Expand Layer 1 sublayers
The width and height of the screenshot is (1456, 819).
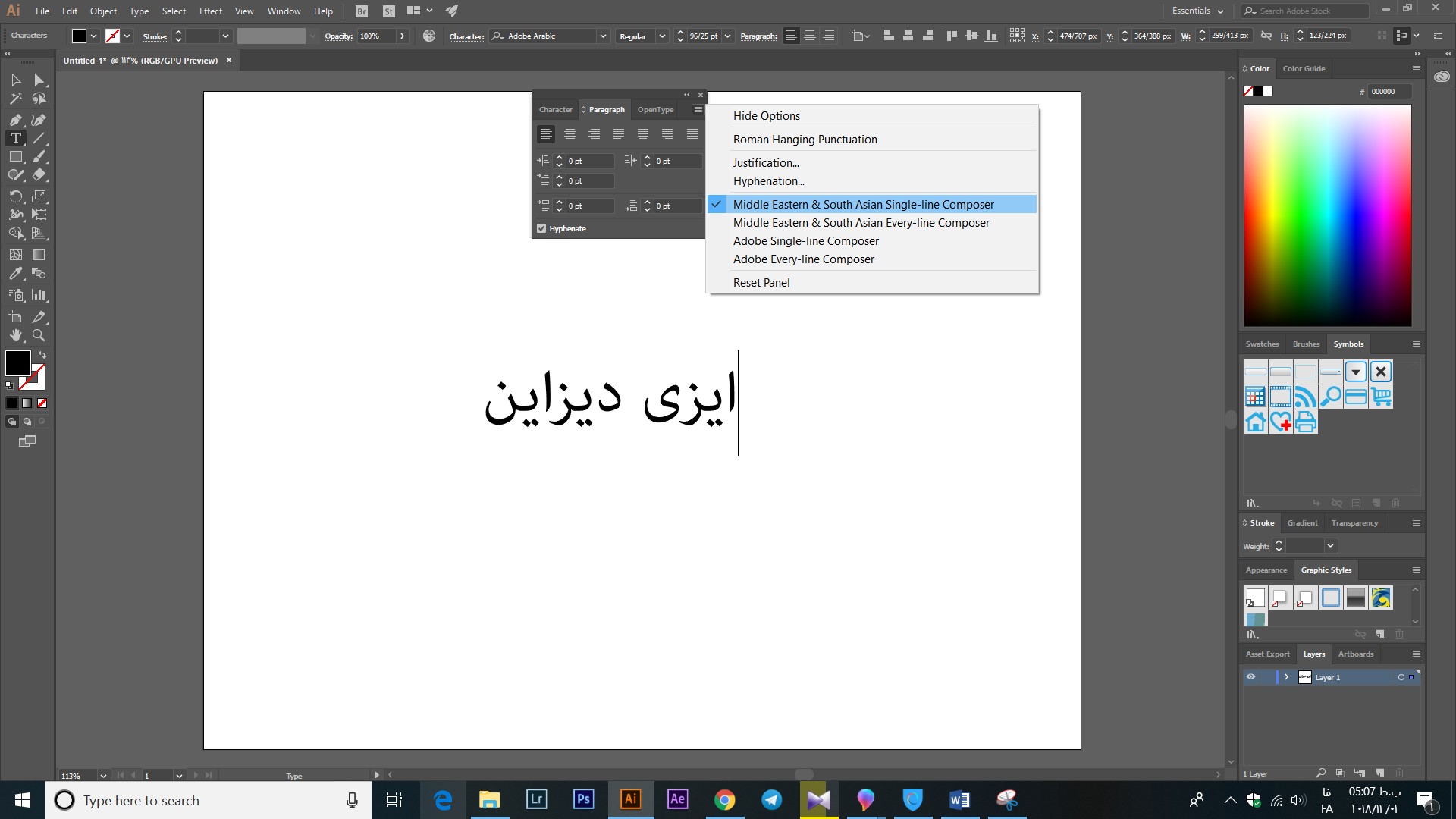pyautogui.click(x=1286, y=677)
